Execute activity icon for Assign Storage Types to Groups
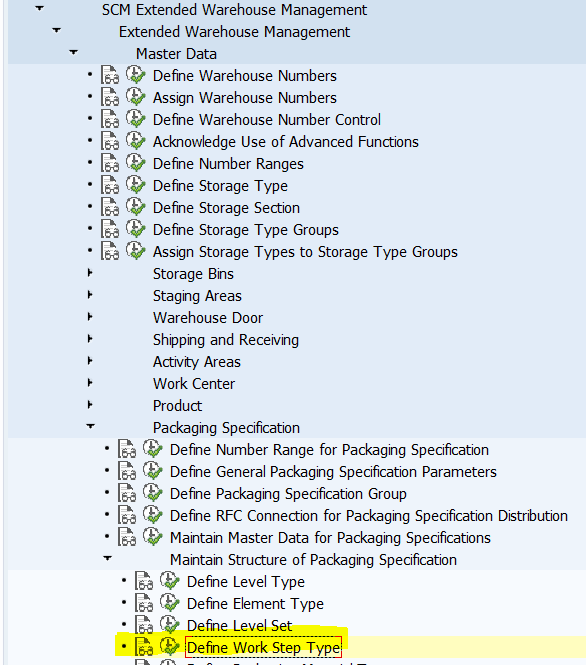 tap(136, 251)
